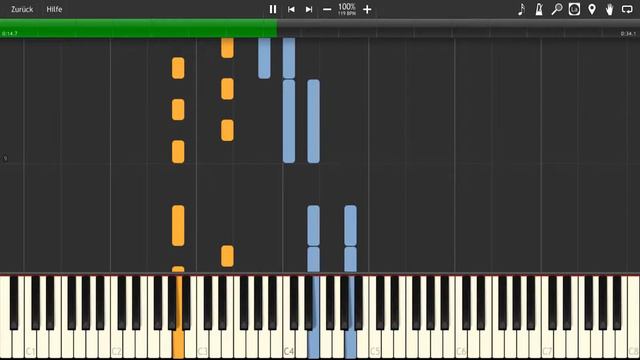This screenshot has height=360, width=640.
Task: Skip forward to next section
Action: pyautogui.click(x=309, y=9)
